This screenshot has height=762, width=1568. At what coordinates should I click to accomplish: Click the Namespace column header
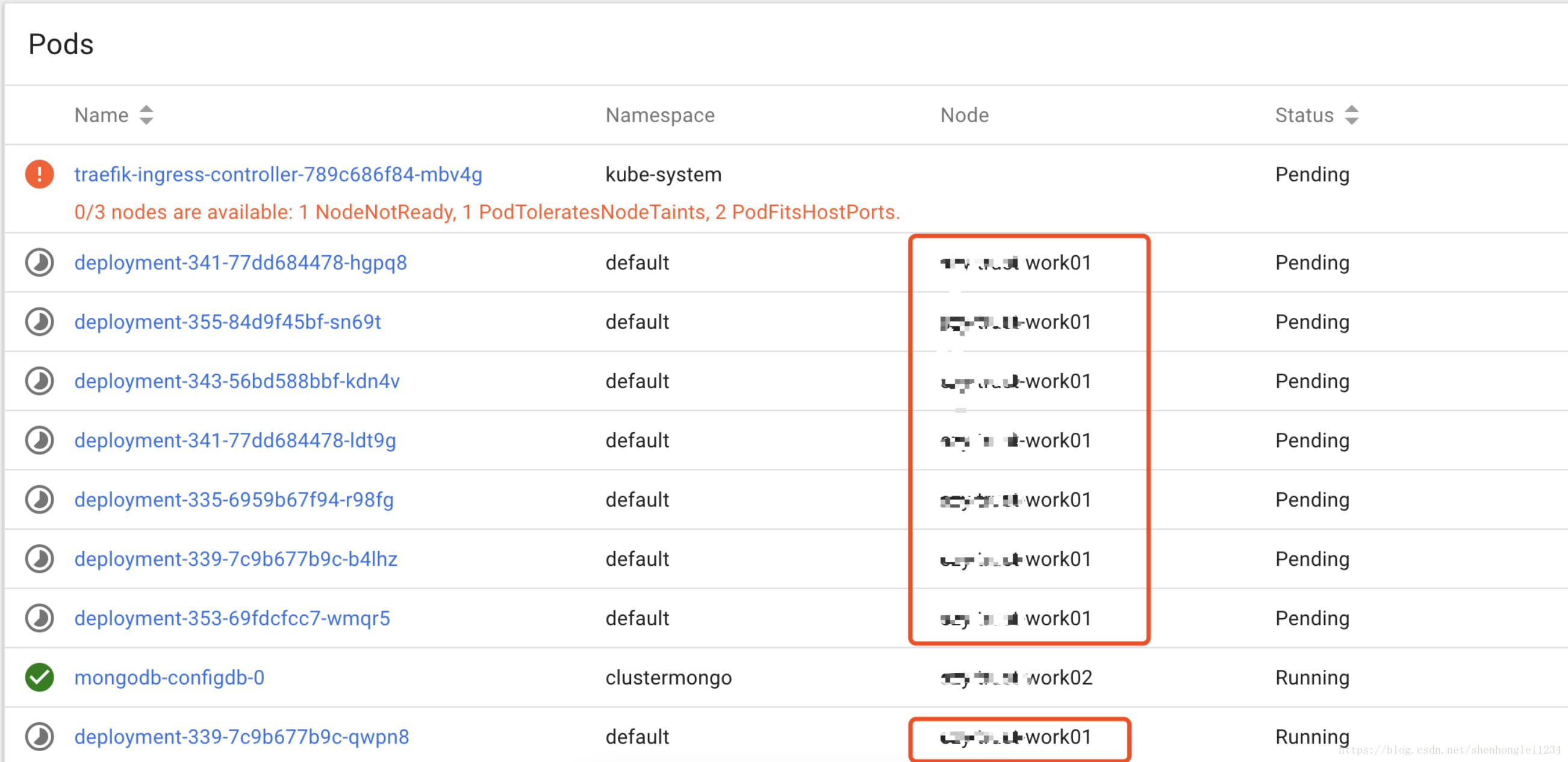(x=660, y=115)
